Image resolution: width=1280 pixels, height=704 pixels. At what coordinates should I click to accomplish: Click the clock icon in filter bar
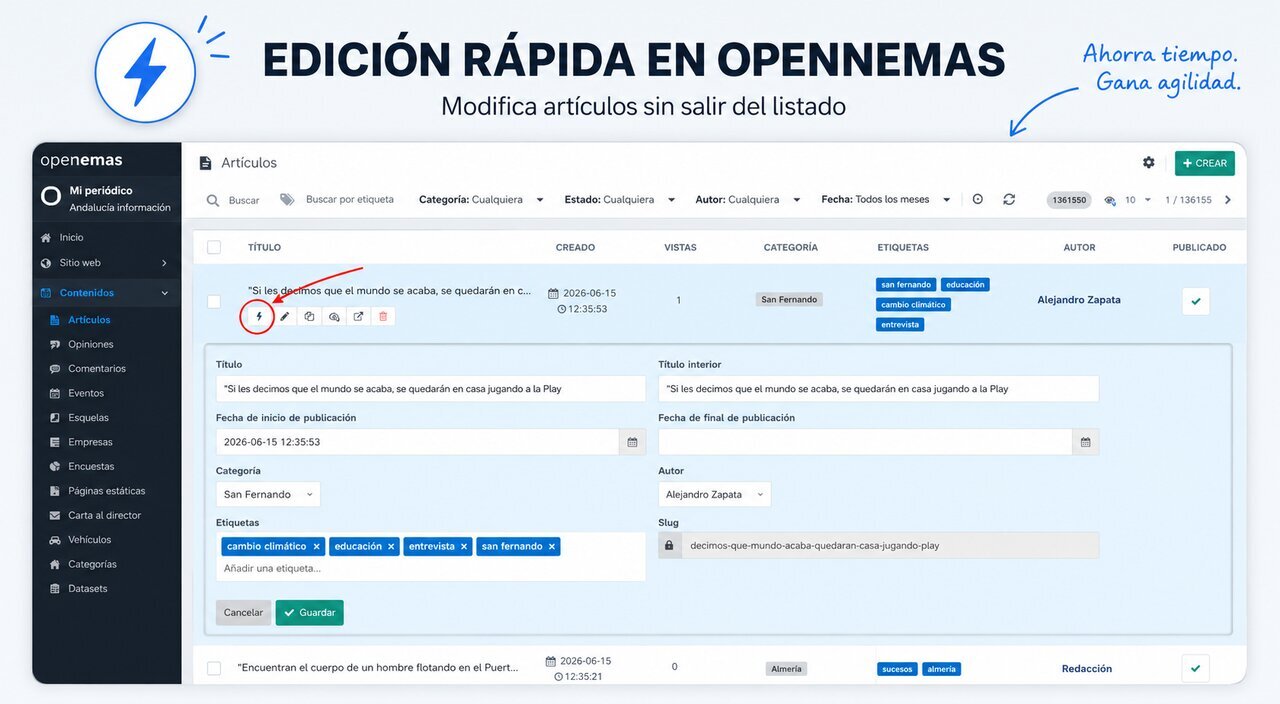[978, 199]
